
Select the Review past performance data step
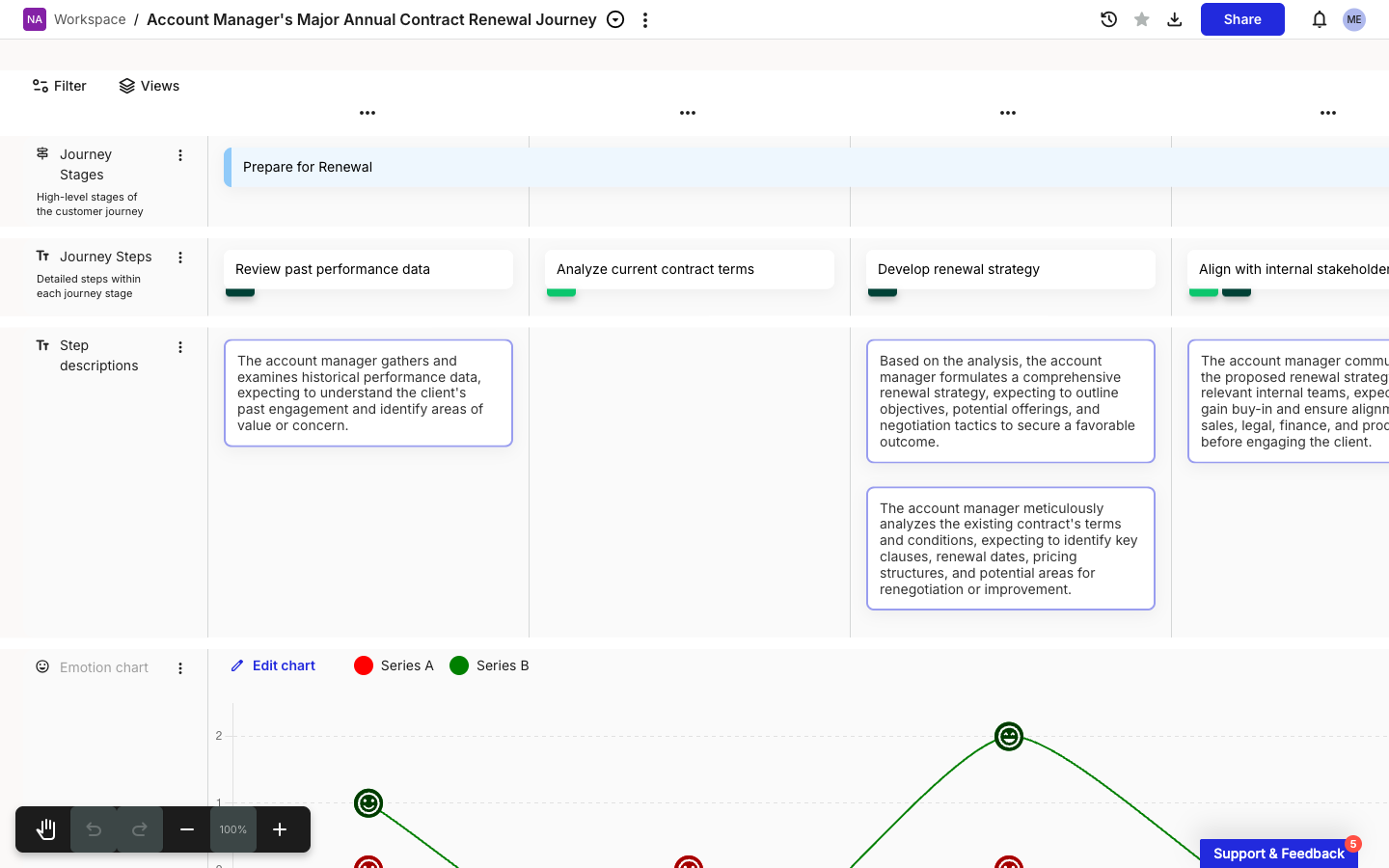pyautogui.click(x=368, y=269)
